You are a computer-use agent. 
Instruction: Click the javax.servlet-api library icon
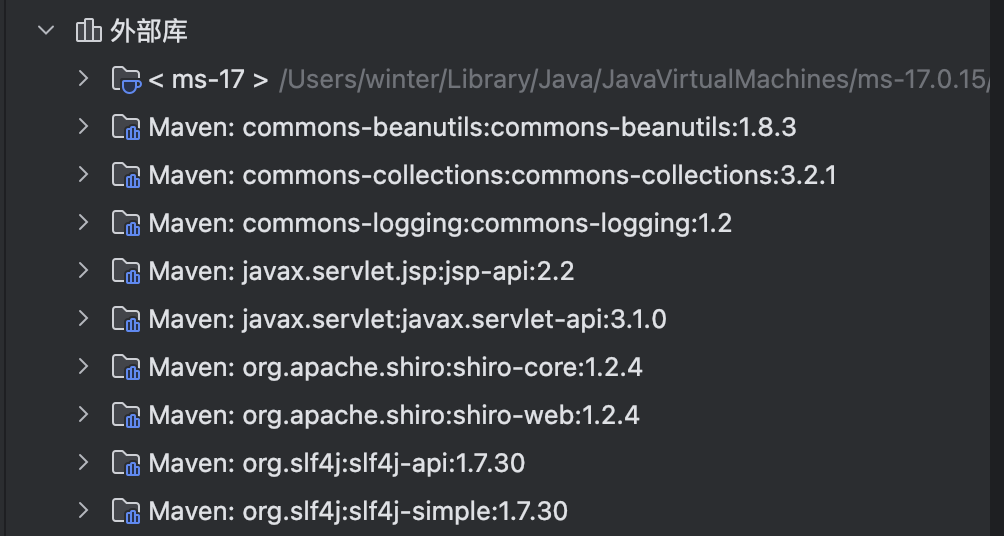(x=125, y=320)
